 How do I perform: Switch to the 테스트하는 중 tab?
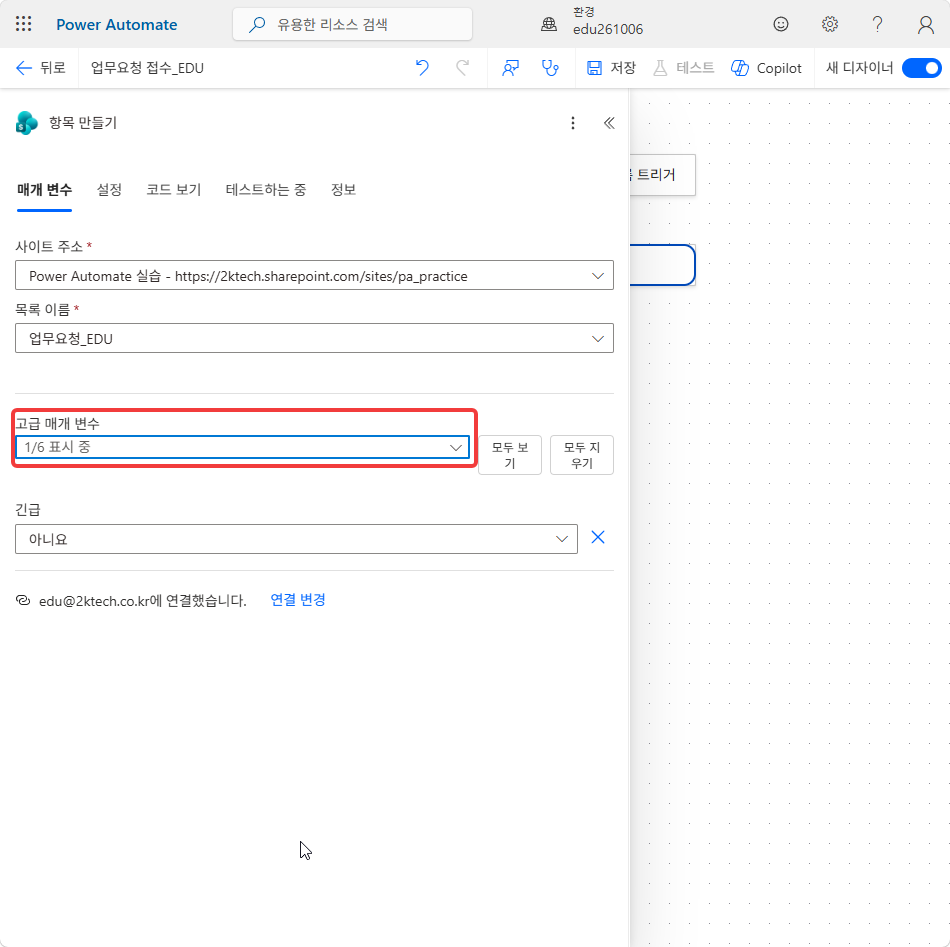coord(265,190)
